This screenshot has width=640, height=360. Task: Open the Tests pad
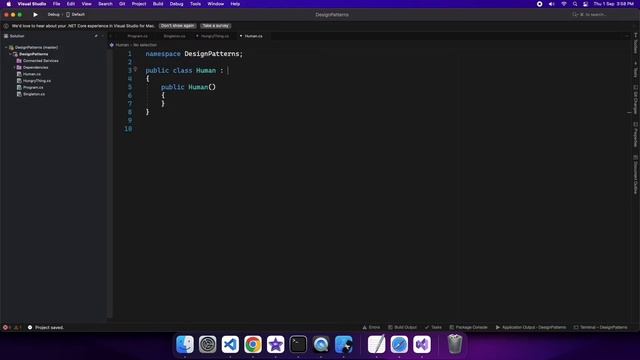point(433,327)
